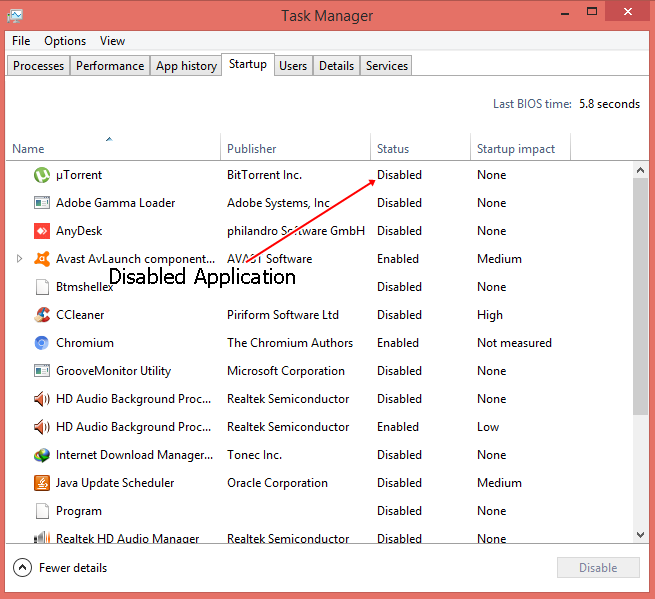Collapse view with Fewer details arrow
655x599 pixels.
pos(22,568)
